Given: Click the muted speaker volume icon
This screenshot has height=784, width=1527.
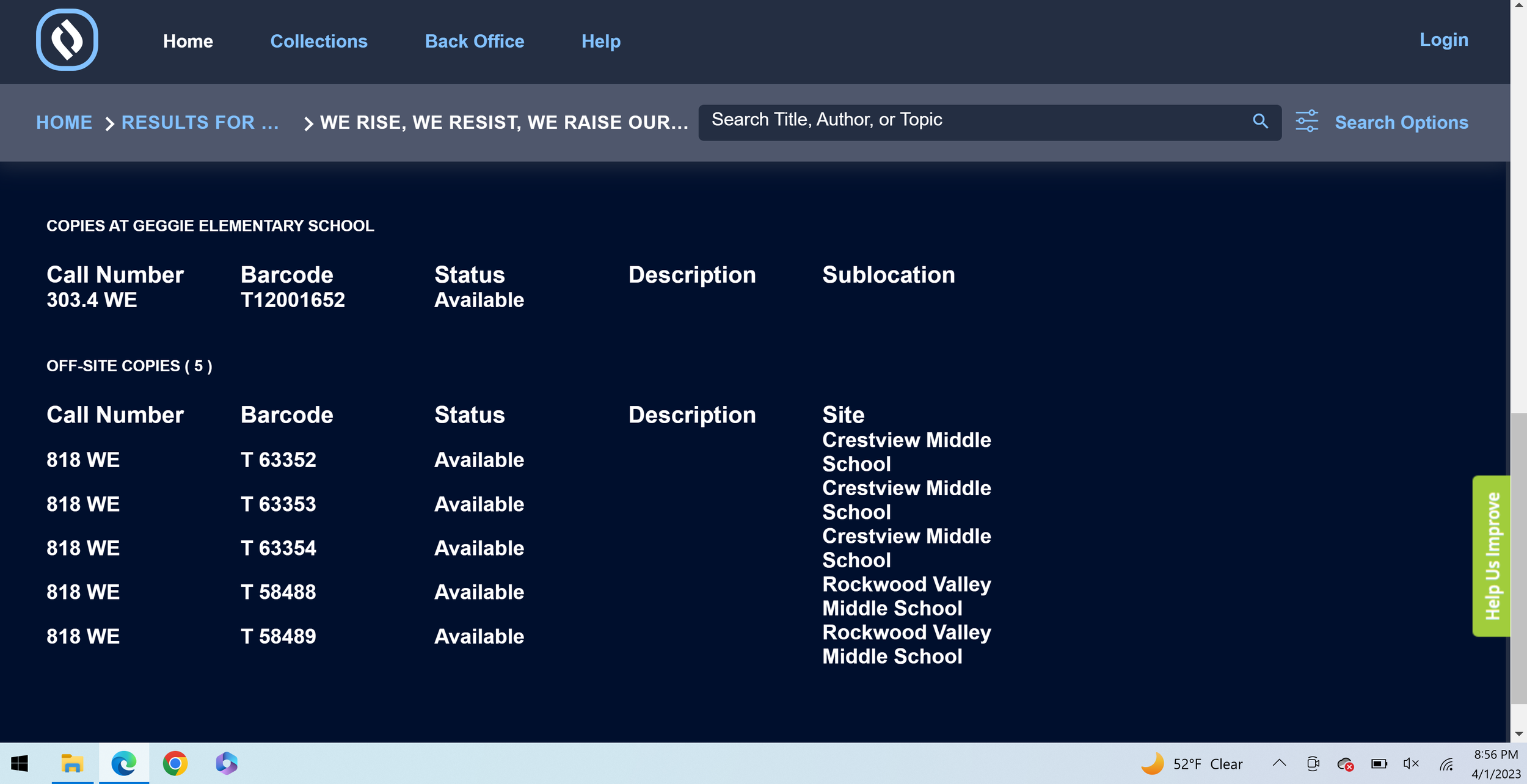Looking at the screenshot, I should 1411,764.
